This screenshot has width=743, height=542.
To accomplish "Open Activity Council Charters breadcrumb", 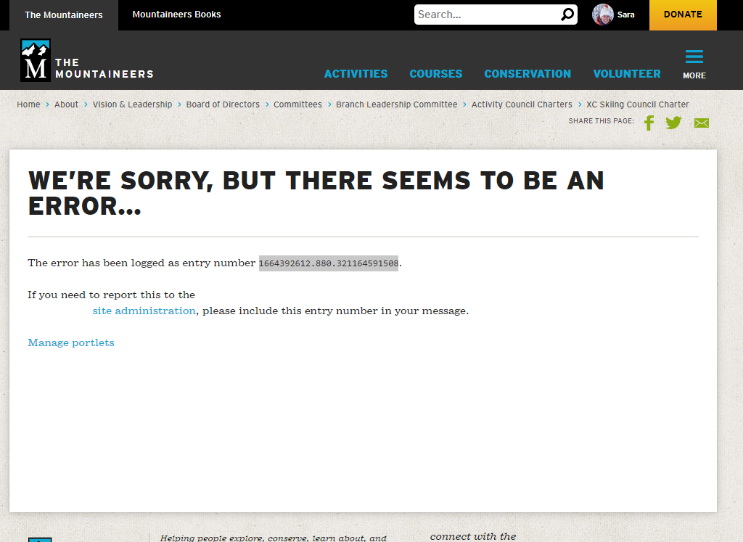I will click(521, 105).
